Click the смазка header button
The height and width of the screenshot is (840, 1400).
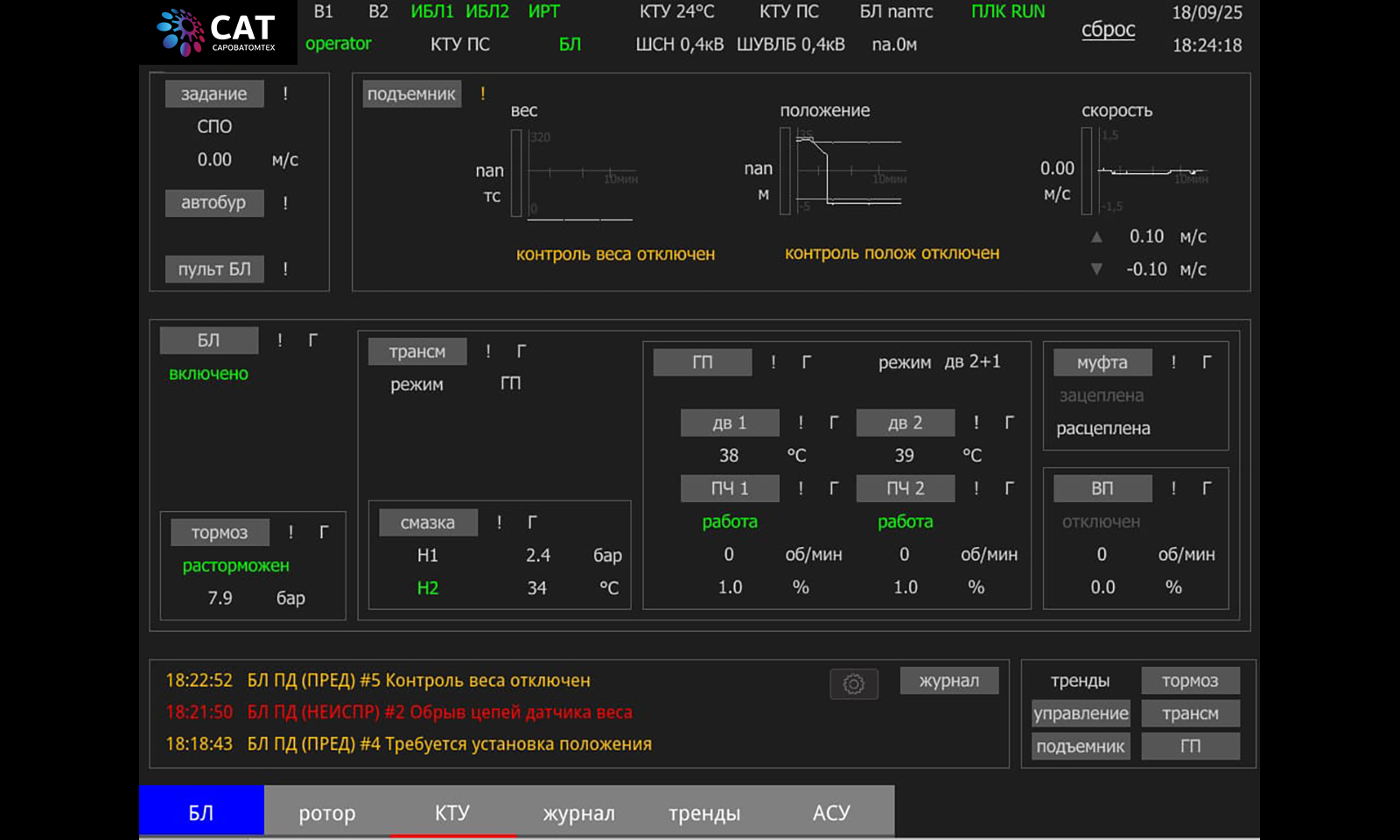[x=428, y=522]
